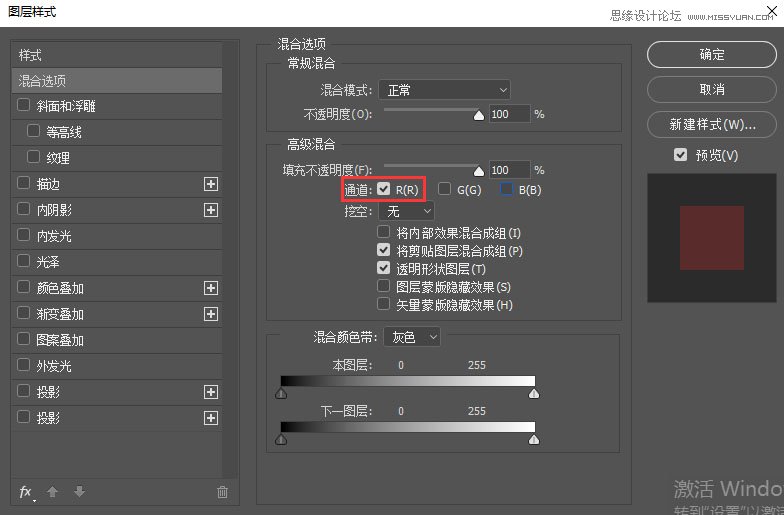Uncheck the R(R) channel checkbox
Viewport: 784px width, 515px height.
click(x=384, y=188)
